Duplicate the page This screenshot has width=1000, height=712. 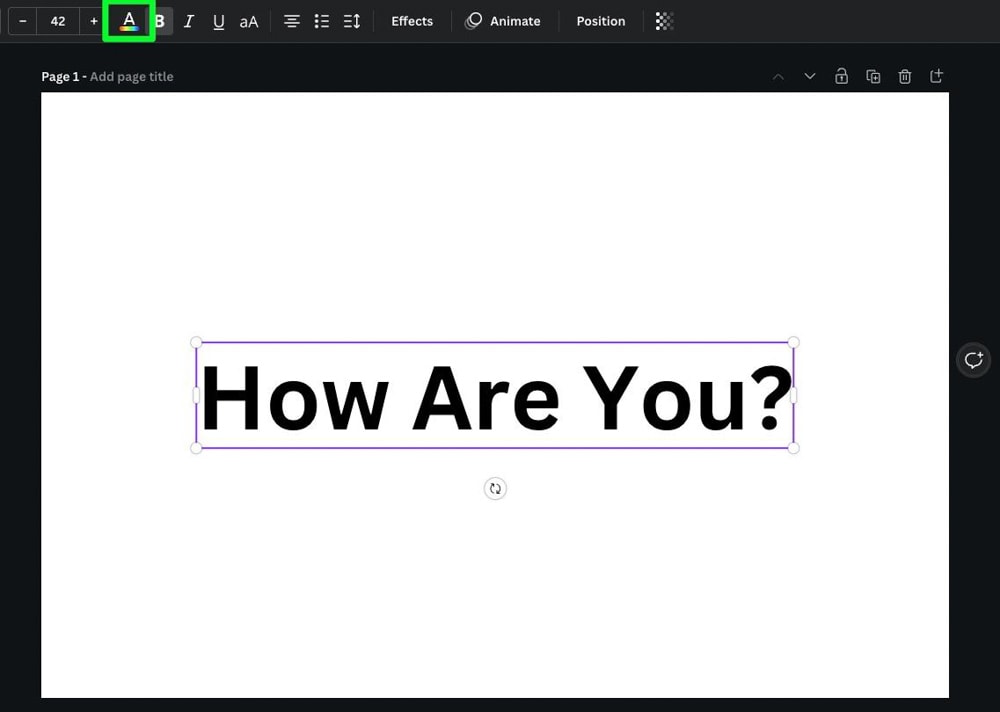(873, 77)
